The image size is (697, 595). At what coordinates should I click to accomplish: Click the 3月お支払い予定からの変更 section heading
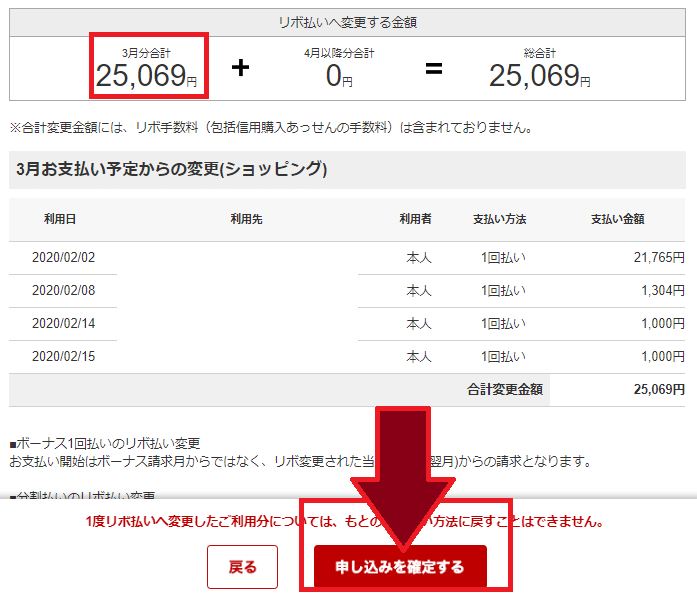[x=172, y=169]
